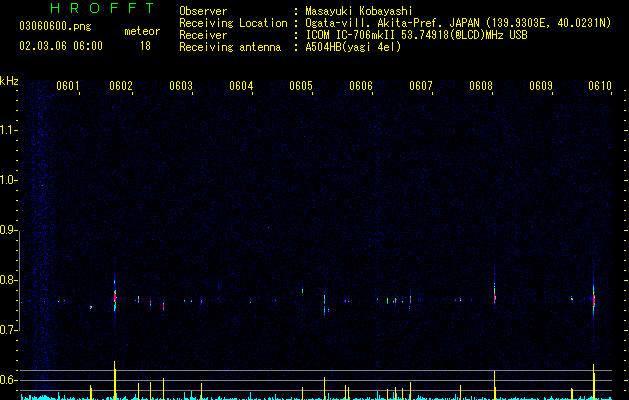Click the 0603 time marker

181,86
